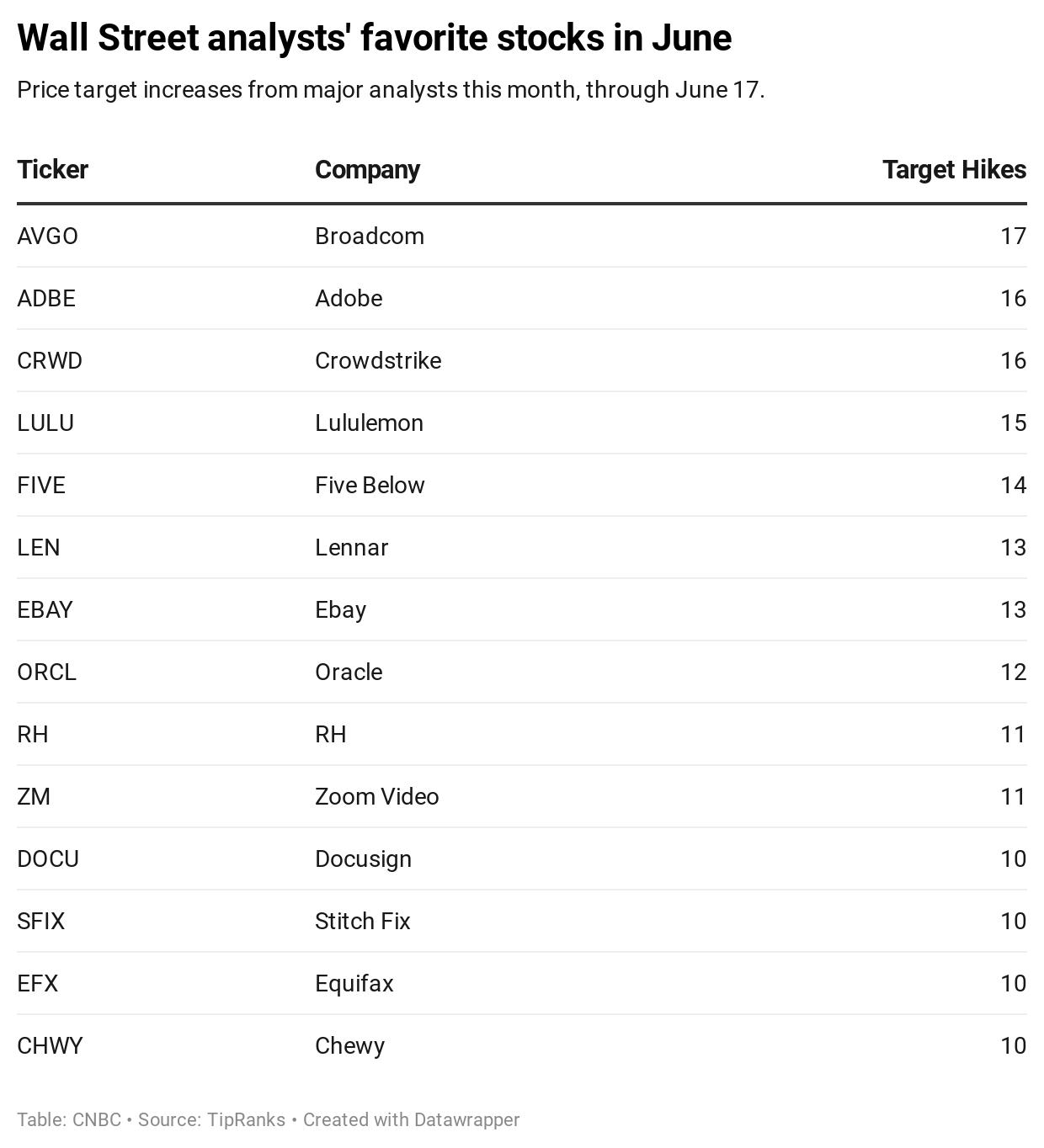
Task: Click the Oracle company name
Action: coord(349,672)
